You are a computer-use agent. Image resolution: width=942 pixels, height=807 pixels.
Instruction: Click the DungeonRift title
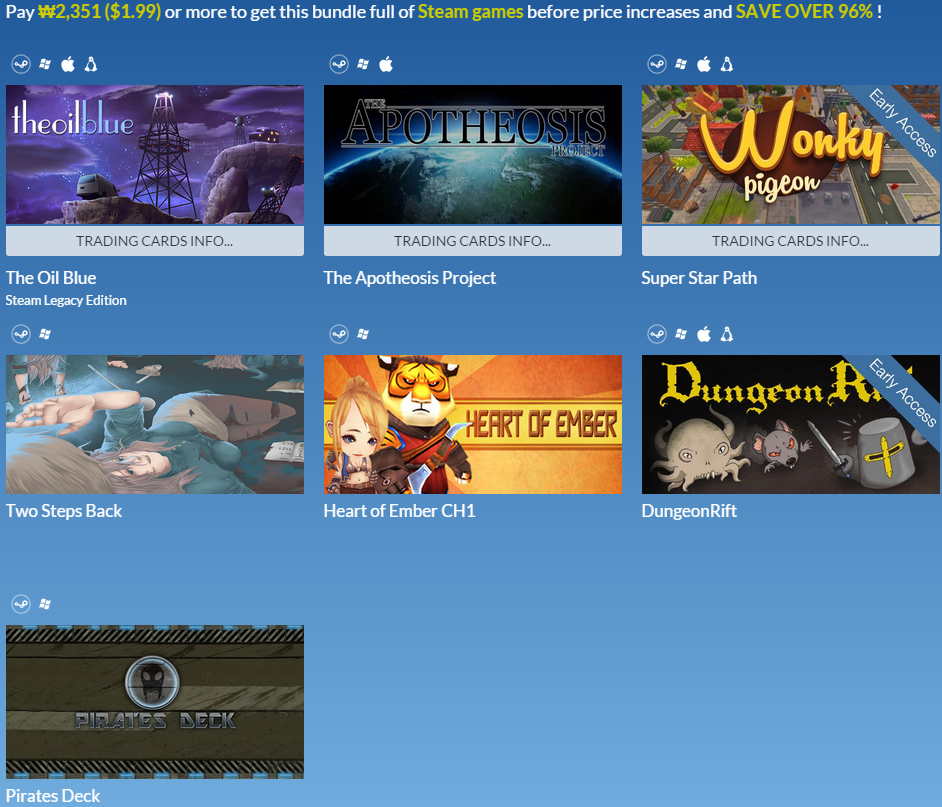point(689,511)
